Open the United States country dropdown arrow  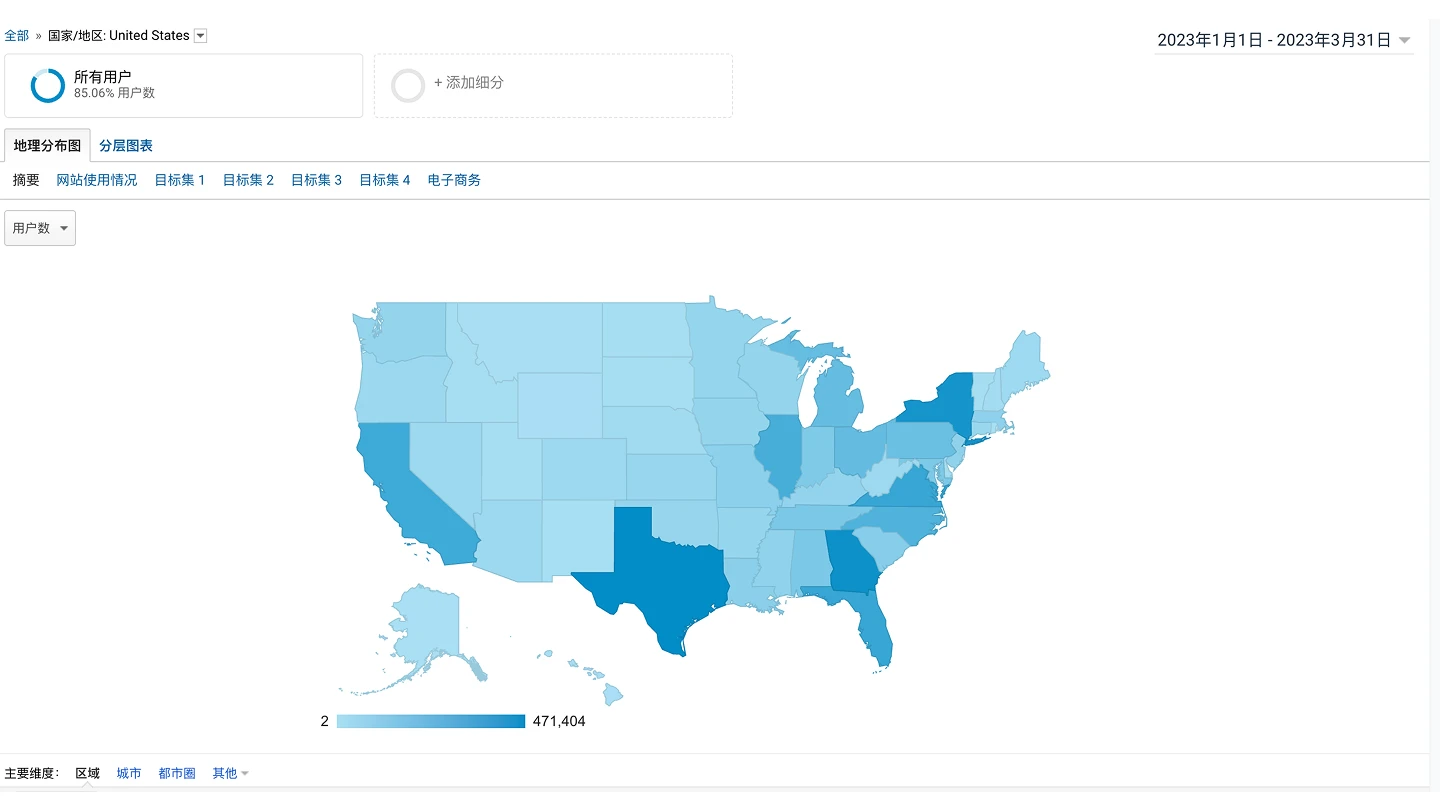(x=200, y=36)
